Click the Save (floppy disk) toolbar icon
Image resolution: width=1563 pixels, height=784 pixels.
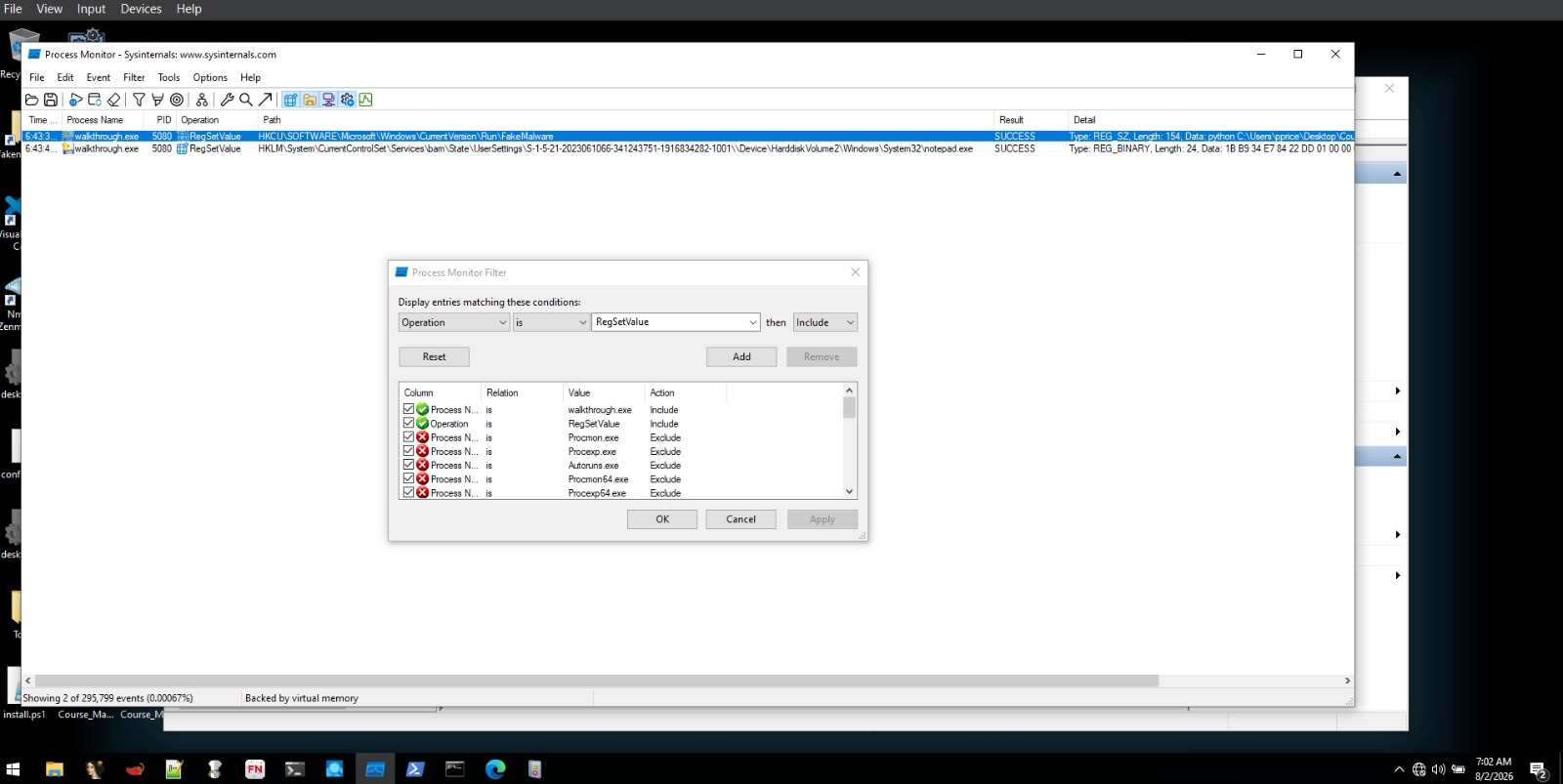click(51, 100)
